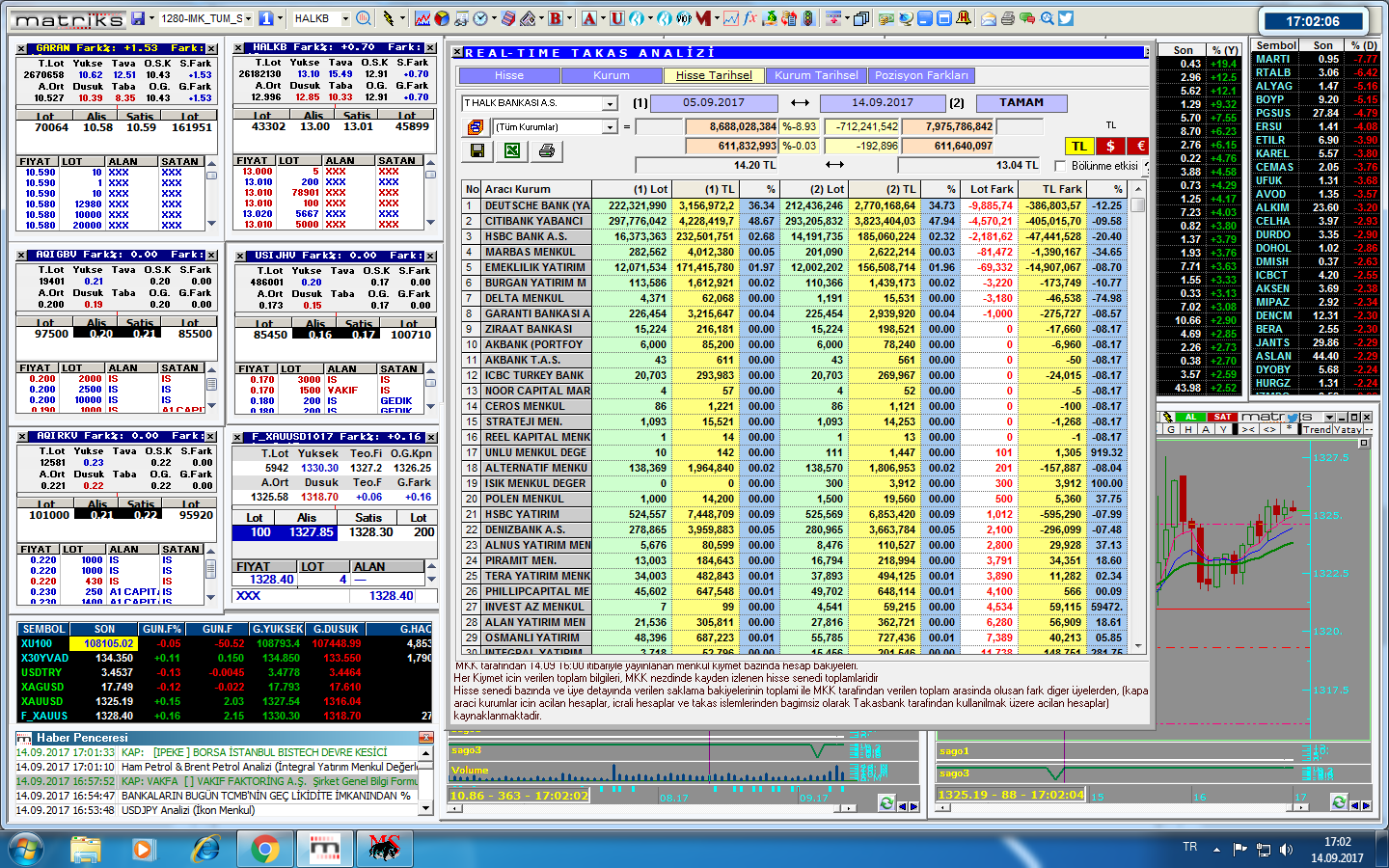Open the envelope messages toolbar icon
Viewport: 1389px width, 868px height.
989,18
